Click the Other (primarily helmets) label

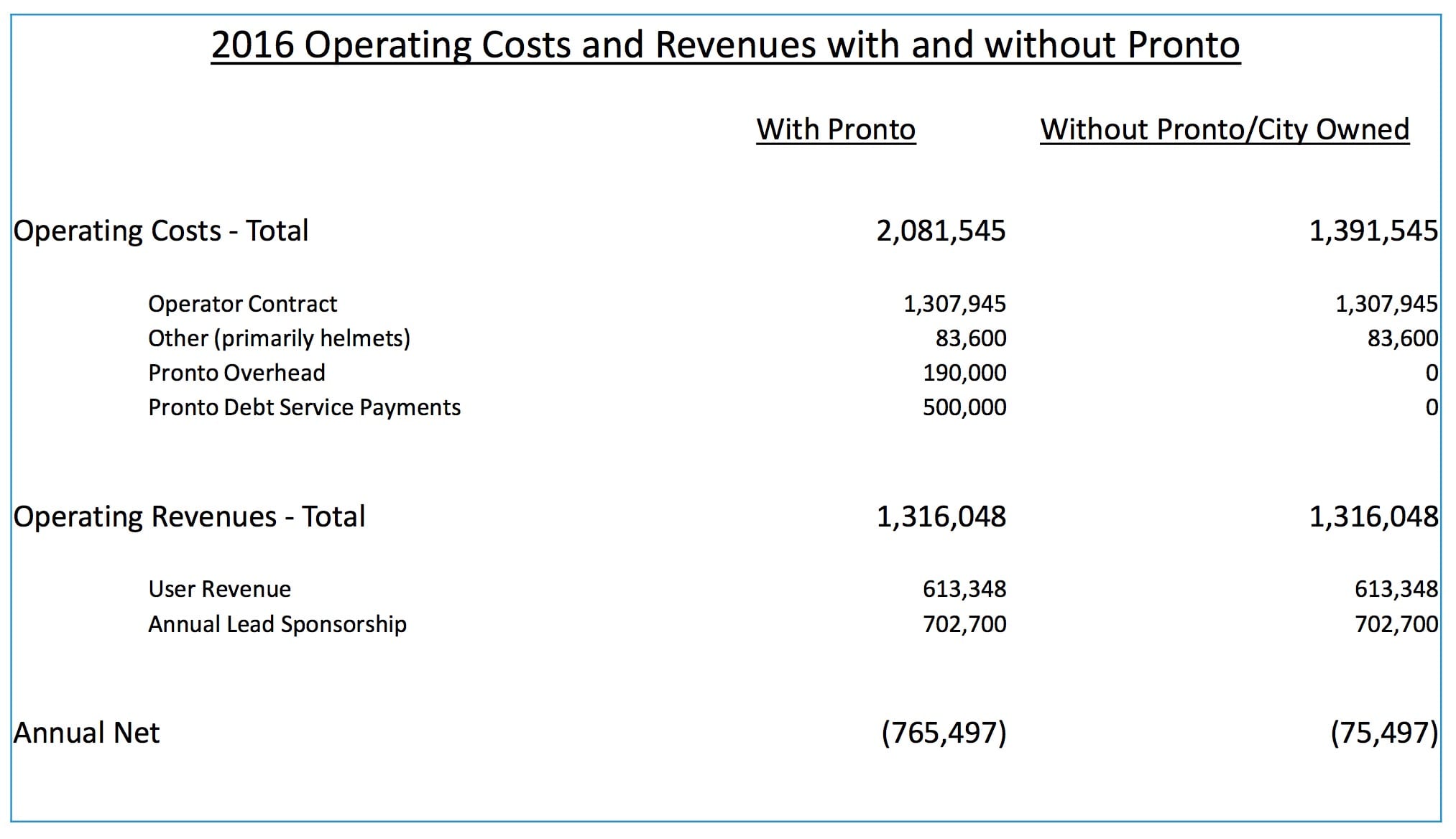(279, 338)
